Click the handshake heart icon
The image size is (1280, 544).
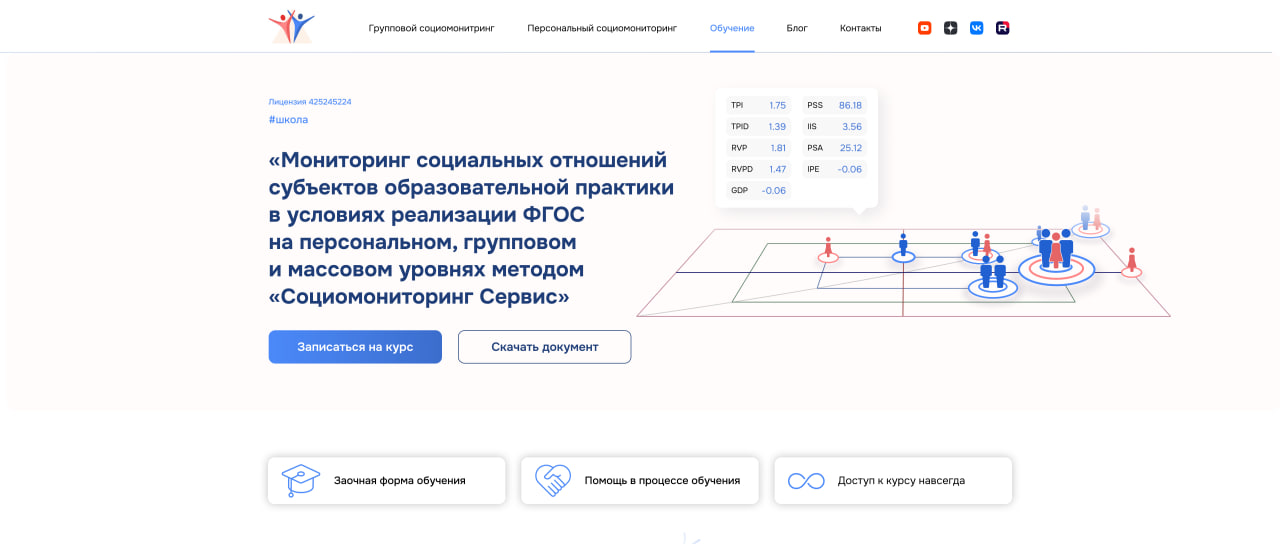click(x=552, y=481)
